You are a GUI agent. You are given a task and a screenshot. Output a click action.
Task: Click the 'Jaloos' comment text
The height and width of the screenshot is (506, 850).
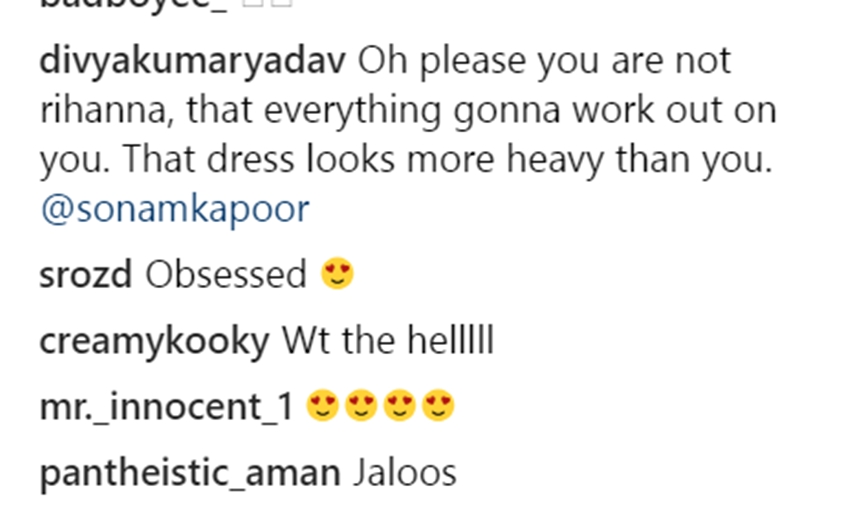pos(405,473)
